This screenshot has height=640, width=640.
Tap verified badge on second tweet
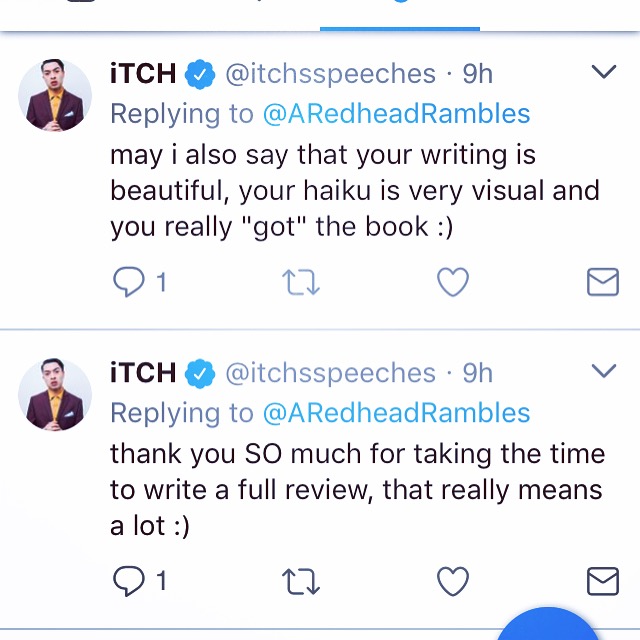pyautogui.click(x=200, y=373)
